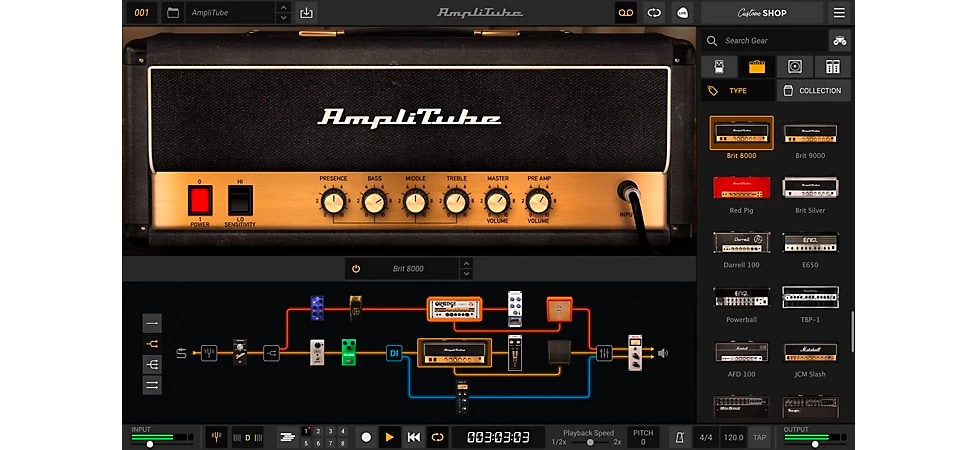Toggle the red Power switch on amp
The width and height of the screenshot is (976, 450).
200,200
